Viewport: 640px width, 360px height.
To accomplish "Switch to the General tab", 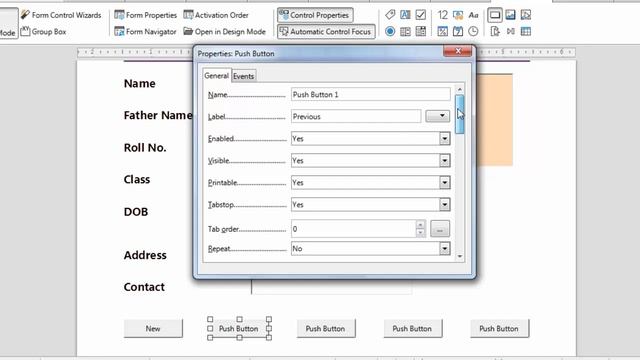I will click(216, 76).
